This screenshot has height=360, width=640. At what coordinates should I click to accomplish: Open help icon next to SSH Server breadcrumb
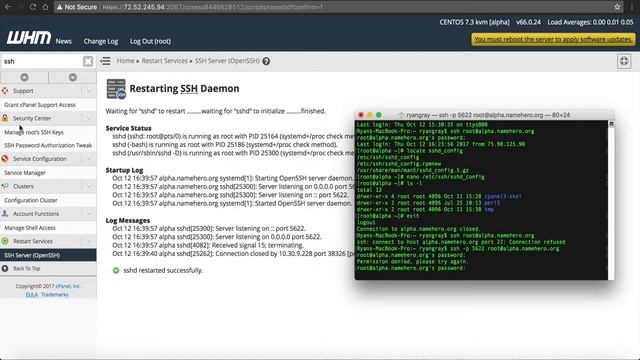pyautogui.click(x=266, y=61)
